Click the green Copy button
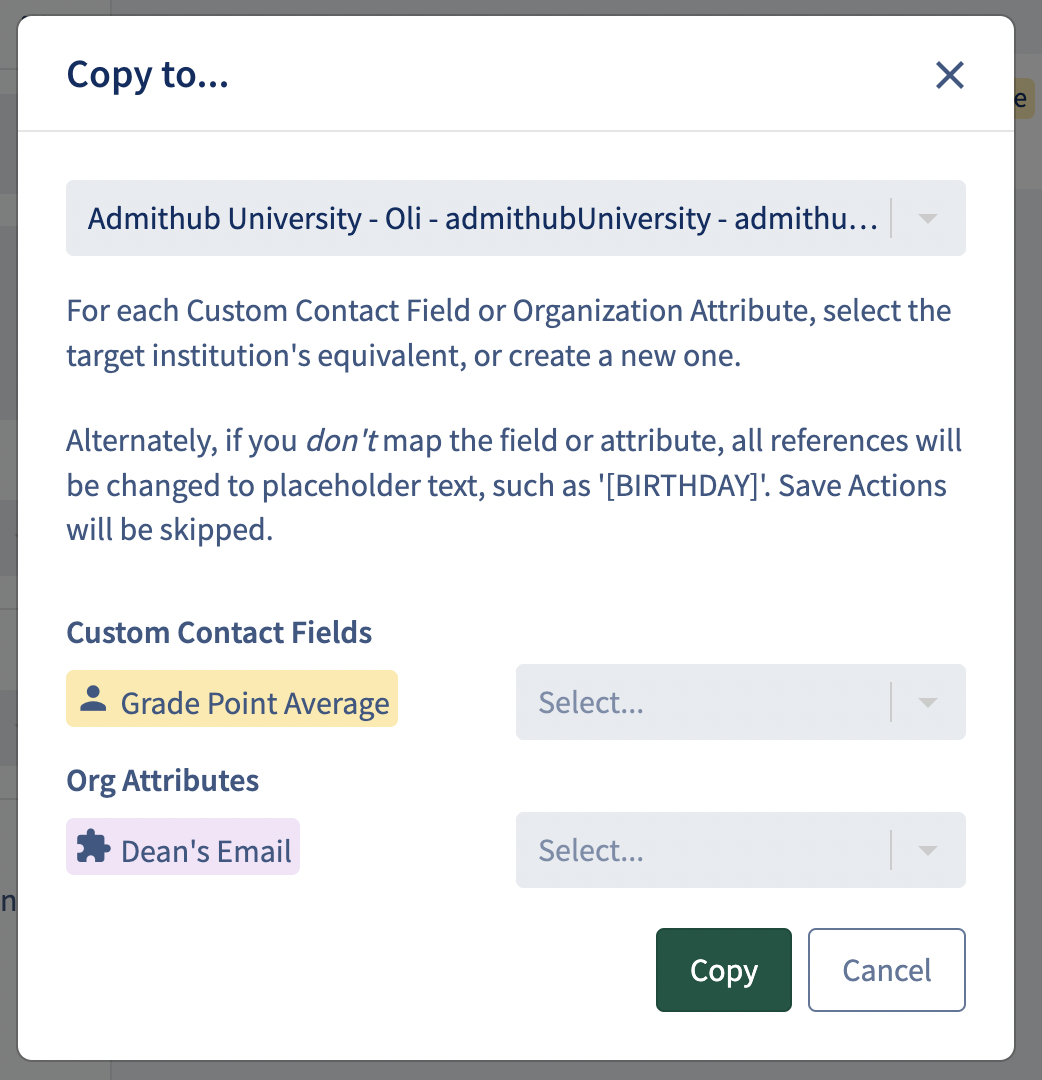 (723, 970)
